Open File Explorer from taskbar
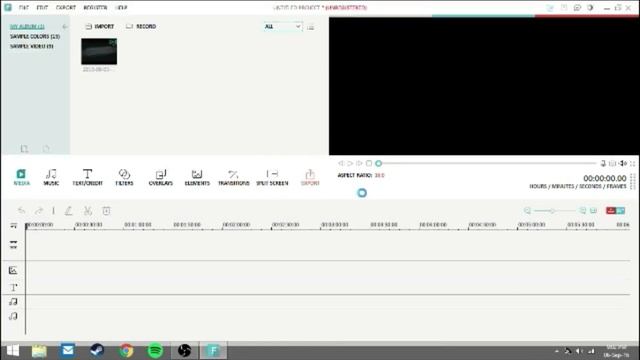The image size is (640, 360). coord(39,351)
